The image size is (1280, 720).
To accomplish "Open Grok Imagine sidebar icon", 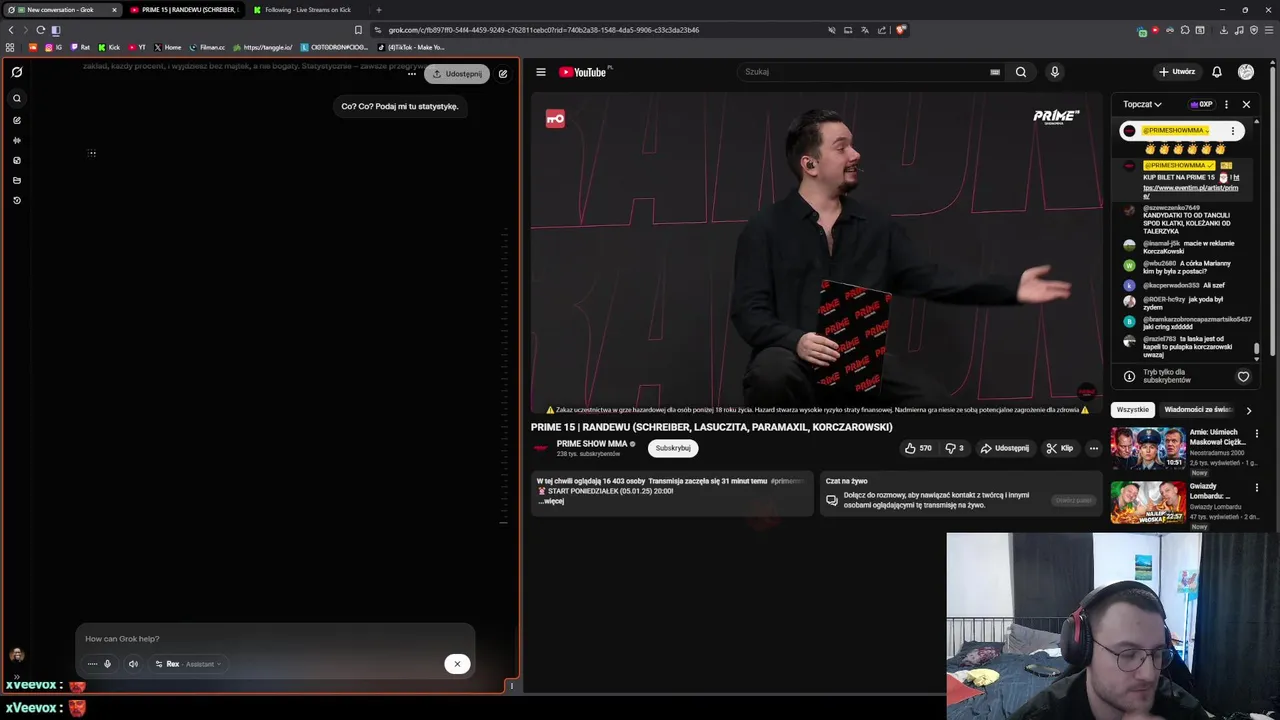I will pos(17,160).
